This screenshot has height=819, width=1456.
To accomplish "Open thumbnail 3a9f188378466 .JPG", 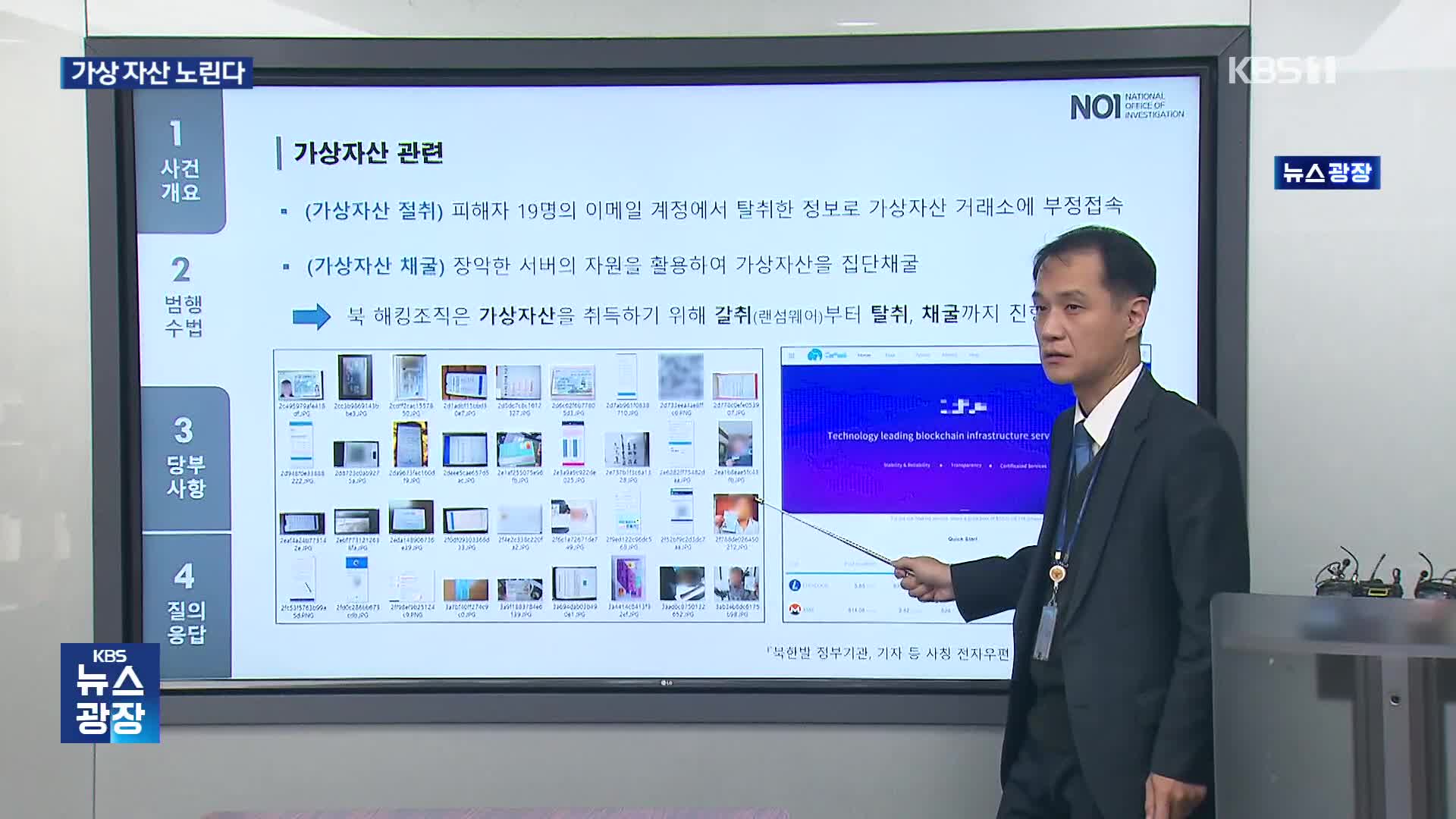I will [520, 591].
